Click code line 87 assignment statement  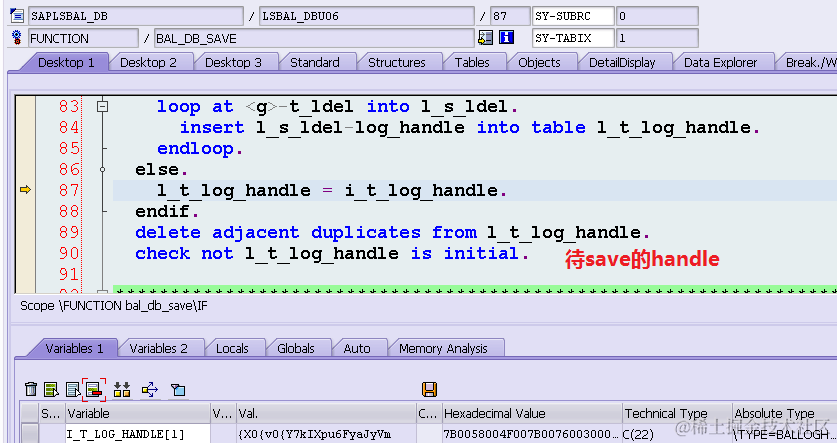click(331, 191)
